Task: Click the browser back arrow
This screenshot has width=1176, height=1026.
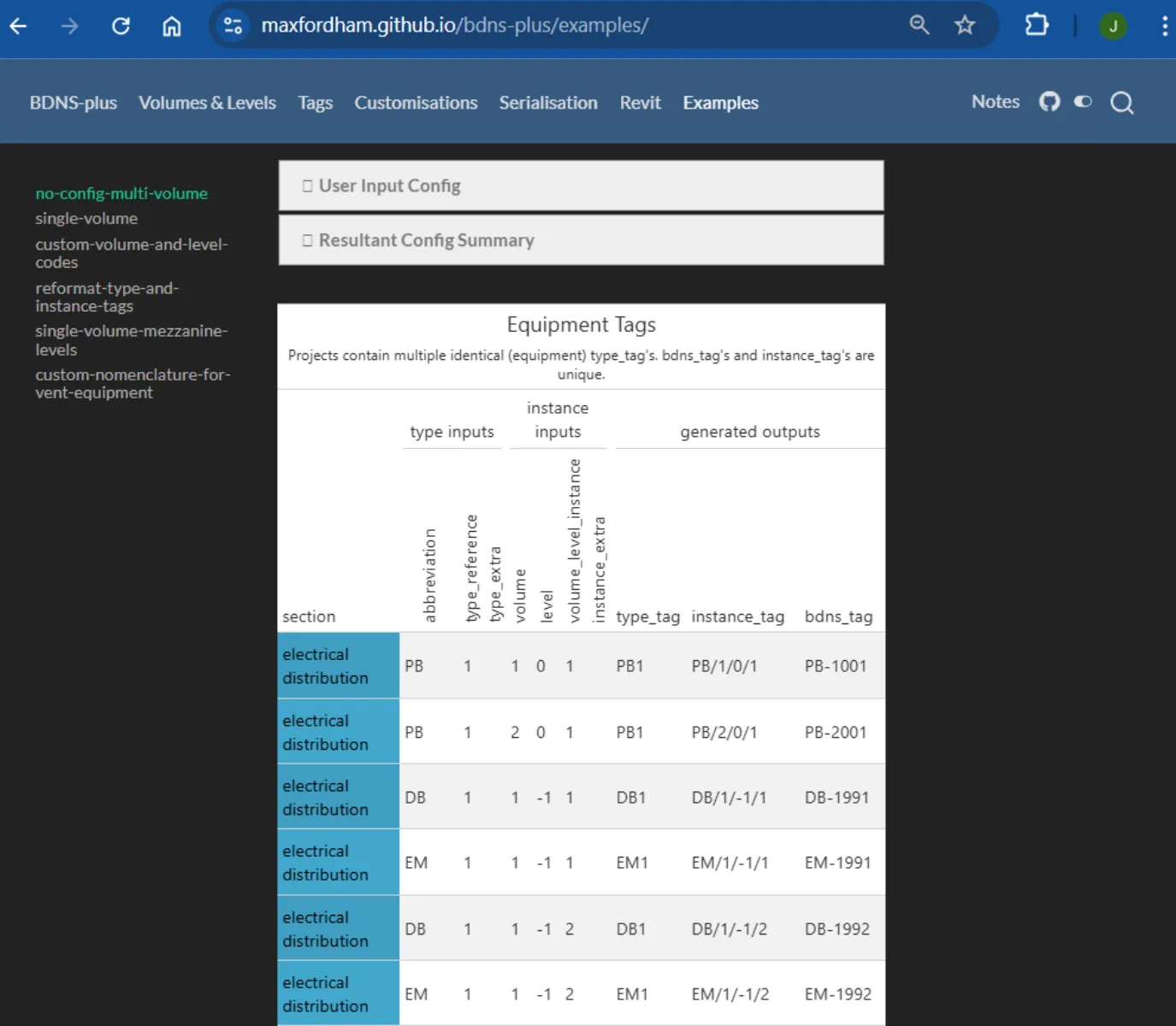Action: [x=19, y=26]
